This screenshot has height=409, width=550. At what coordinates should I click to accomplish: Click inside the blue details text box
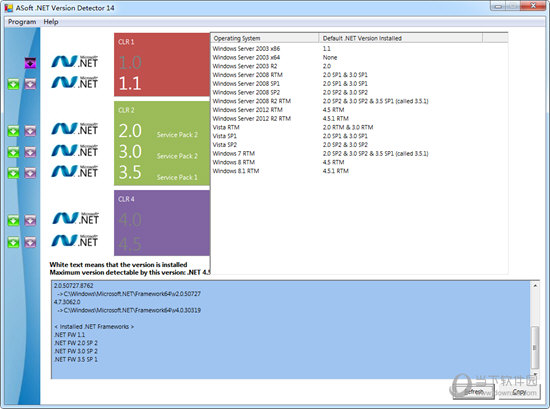pos(291,330)
